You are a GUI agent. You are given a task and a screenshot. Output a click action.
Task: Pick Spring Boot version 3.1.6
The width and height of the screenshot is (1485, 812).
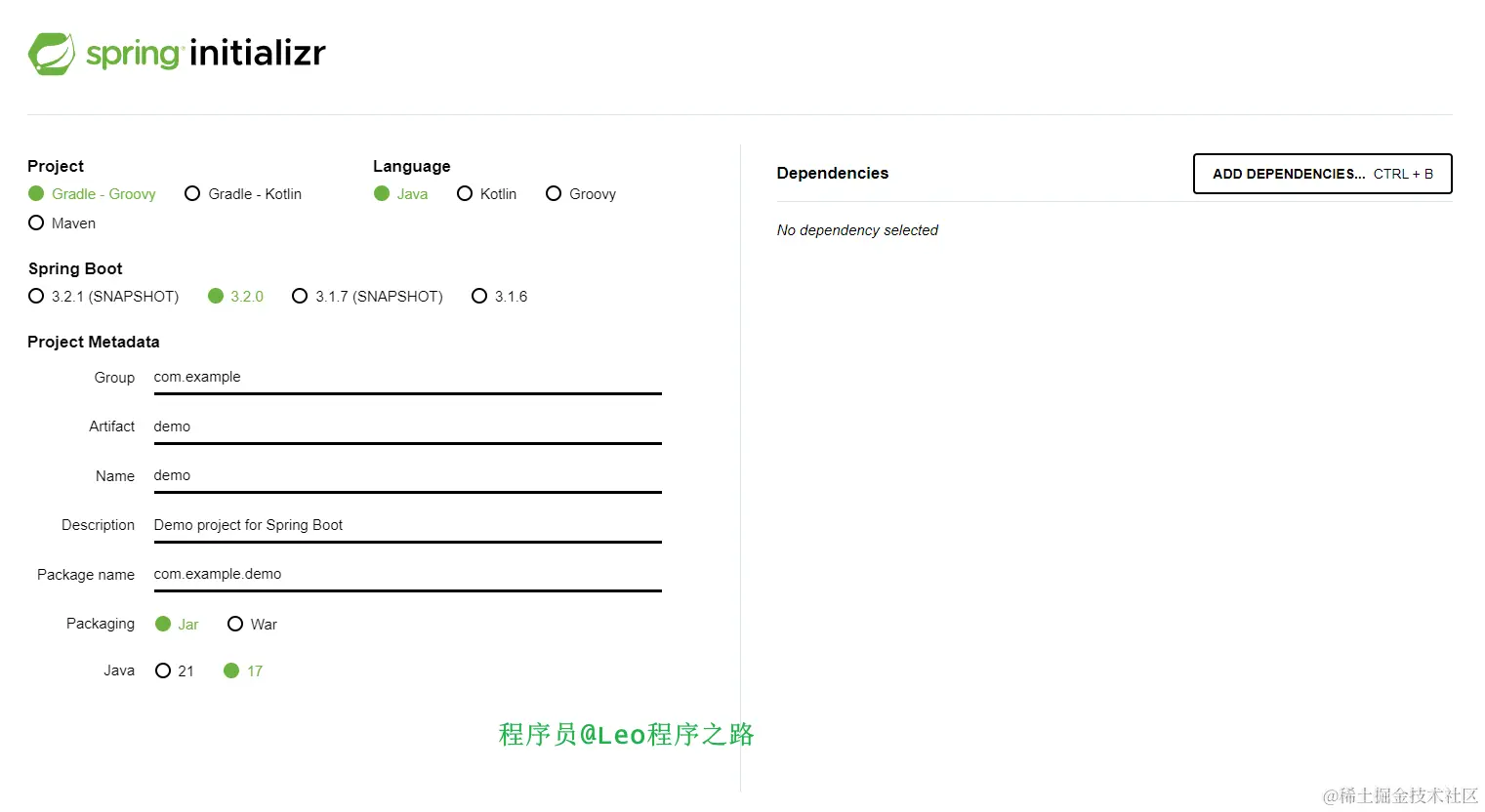(x=500, y=297)
